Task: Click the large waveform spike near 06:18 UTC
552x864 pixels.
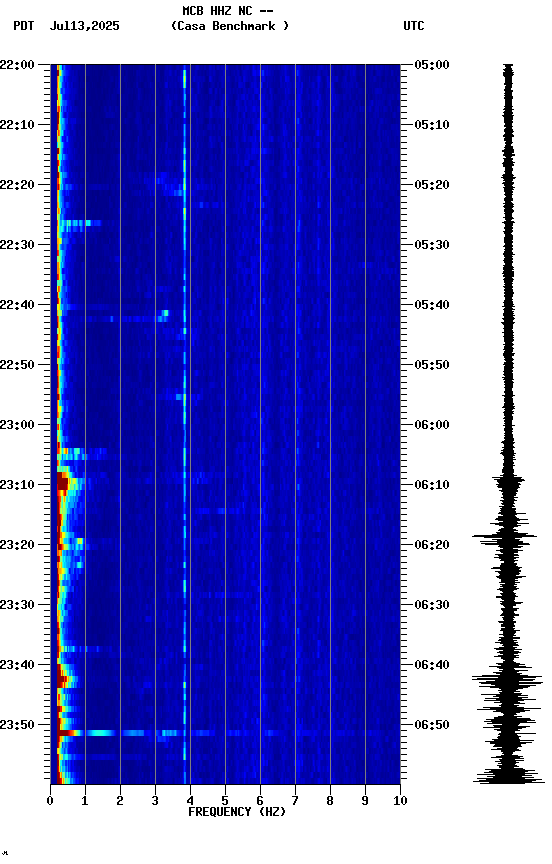Action: (504, 536)
